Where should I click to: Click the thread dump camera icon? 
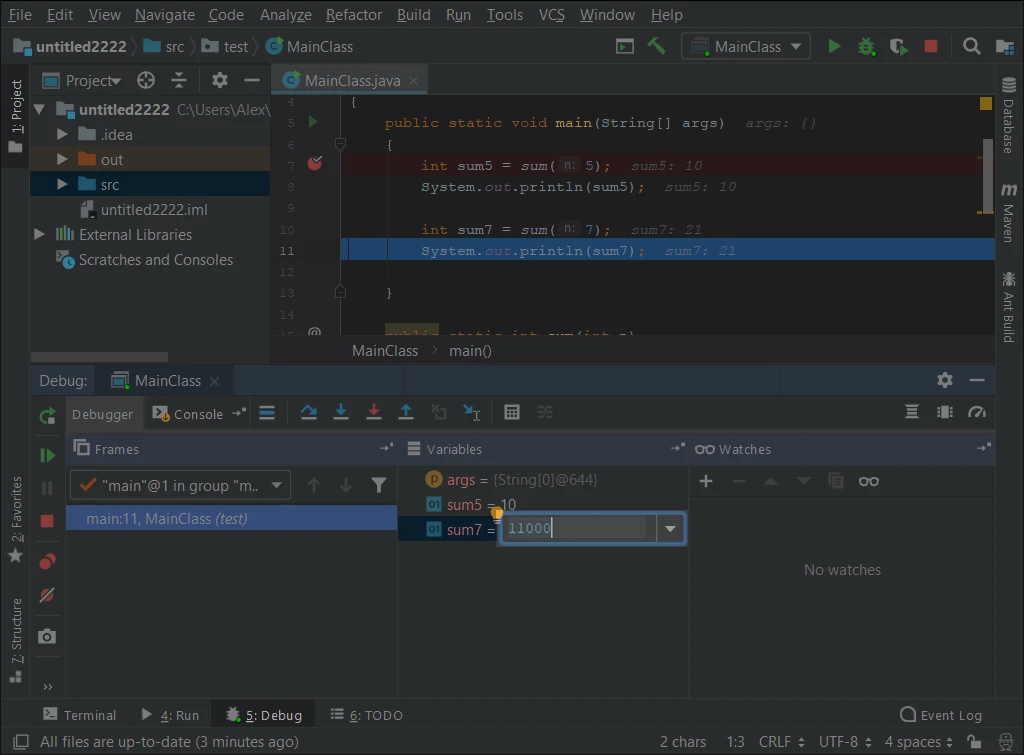pos(47,636)
